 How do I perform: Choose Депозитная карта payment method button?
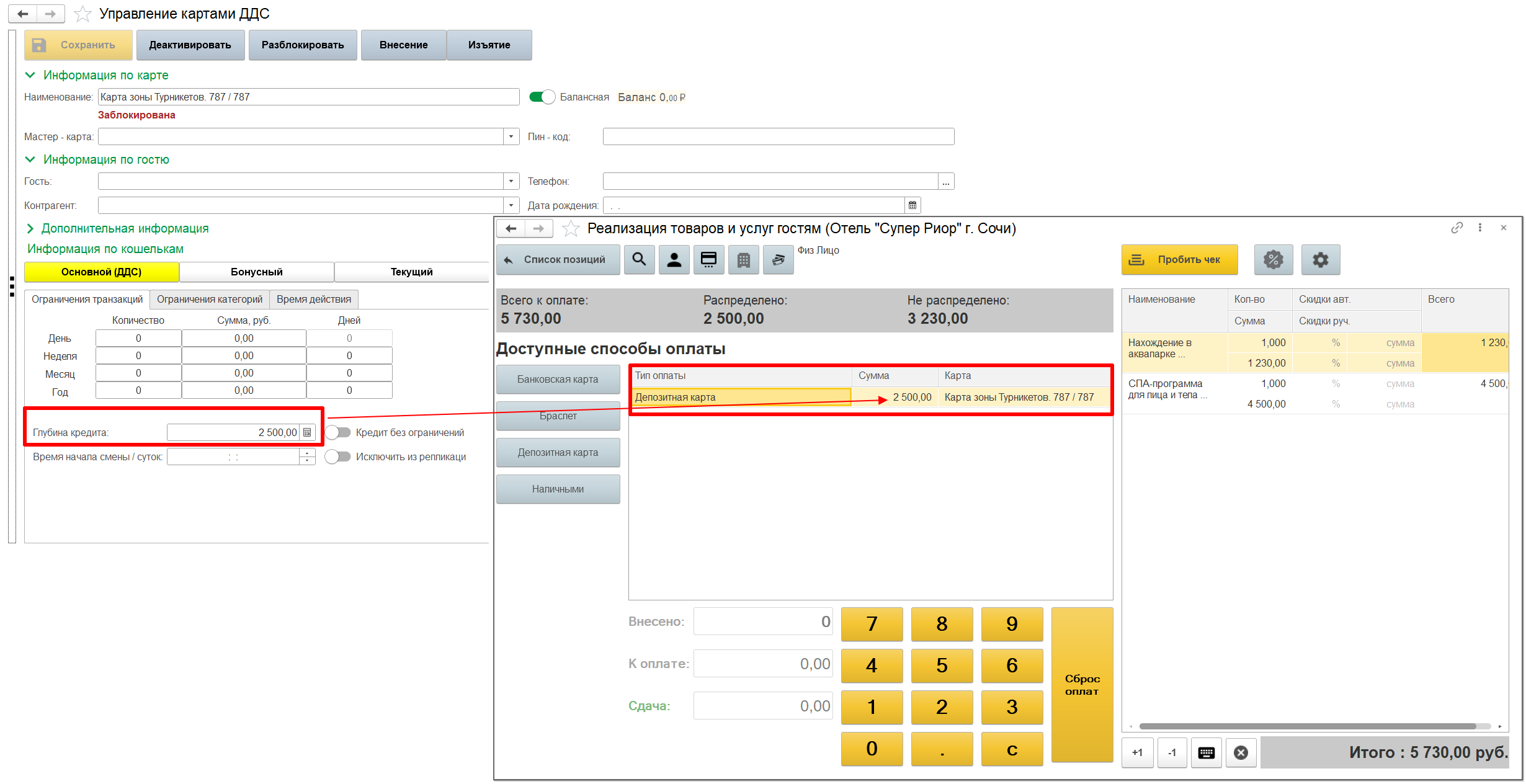(x=558, y=452)
